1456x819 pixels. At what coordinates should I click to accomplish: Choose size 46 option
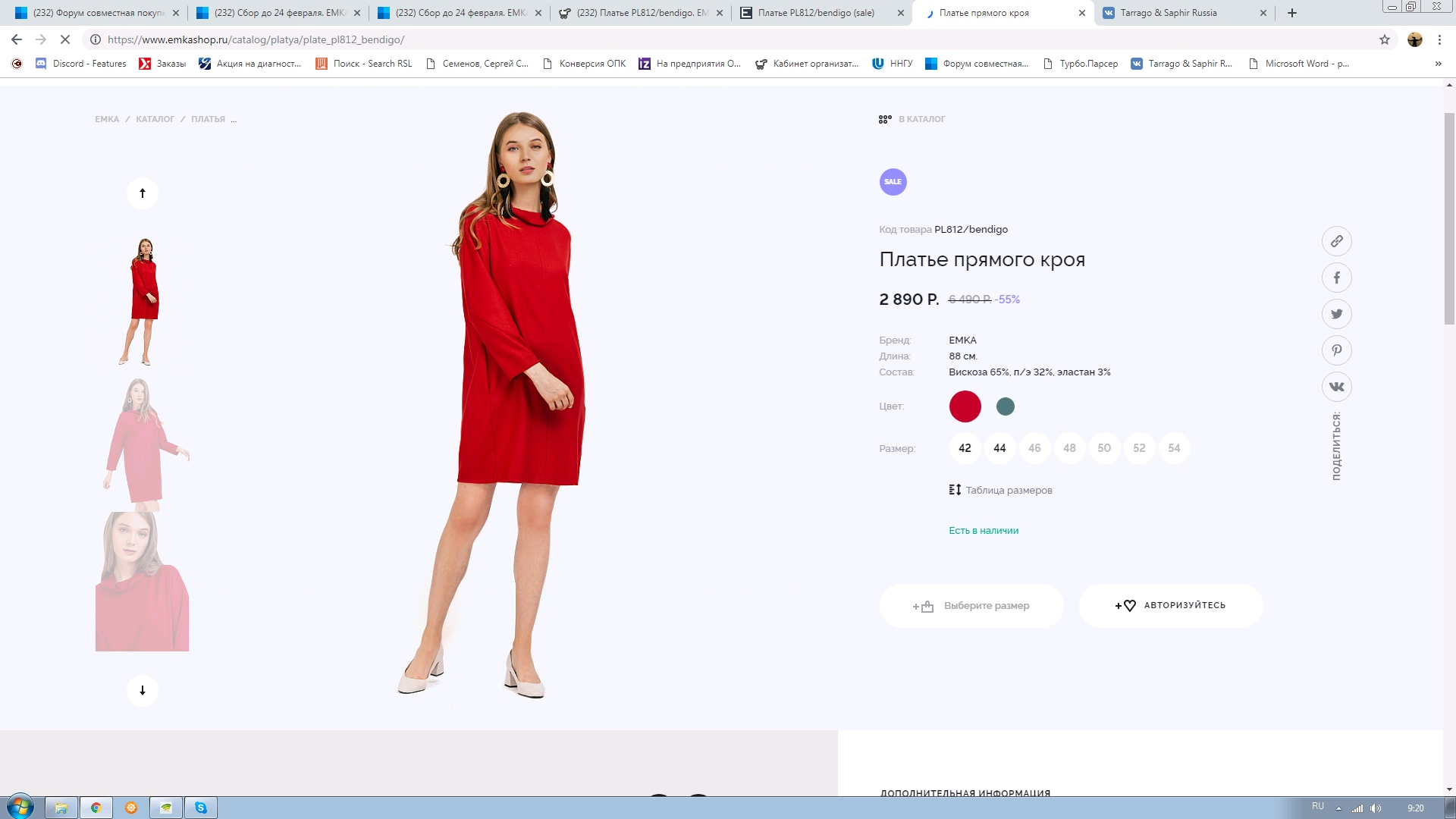click(x=1034, y=448)
